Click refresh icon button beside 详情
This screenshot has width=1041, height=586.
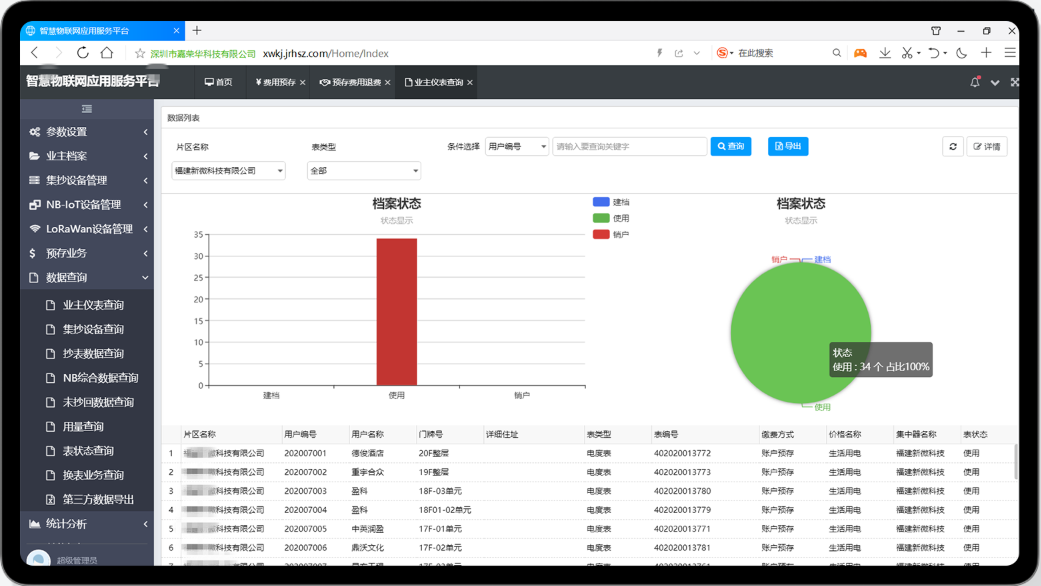[953, 147]
